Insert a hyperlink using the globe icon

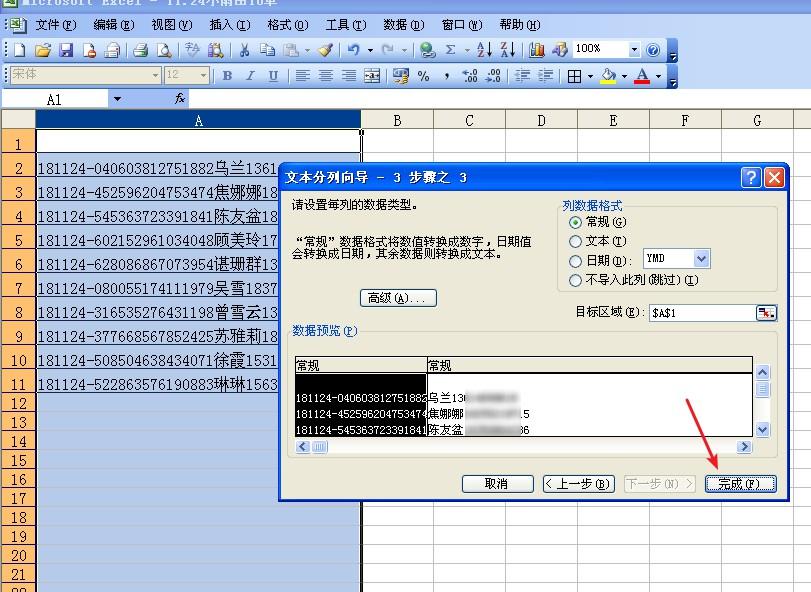click(427, 50)
